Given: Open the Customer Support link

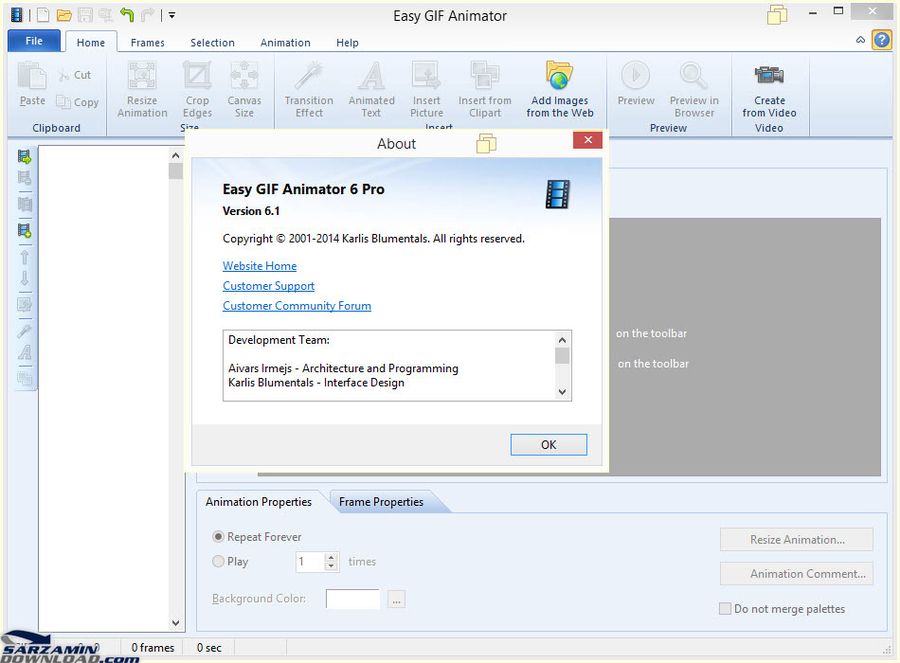Looking at the screenshot, I should click(269, 286).
